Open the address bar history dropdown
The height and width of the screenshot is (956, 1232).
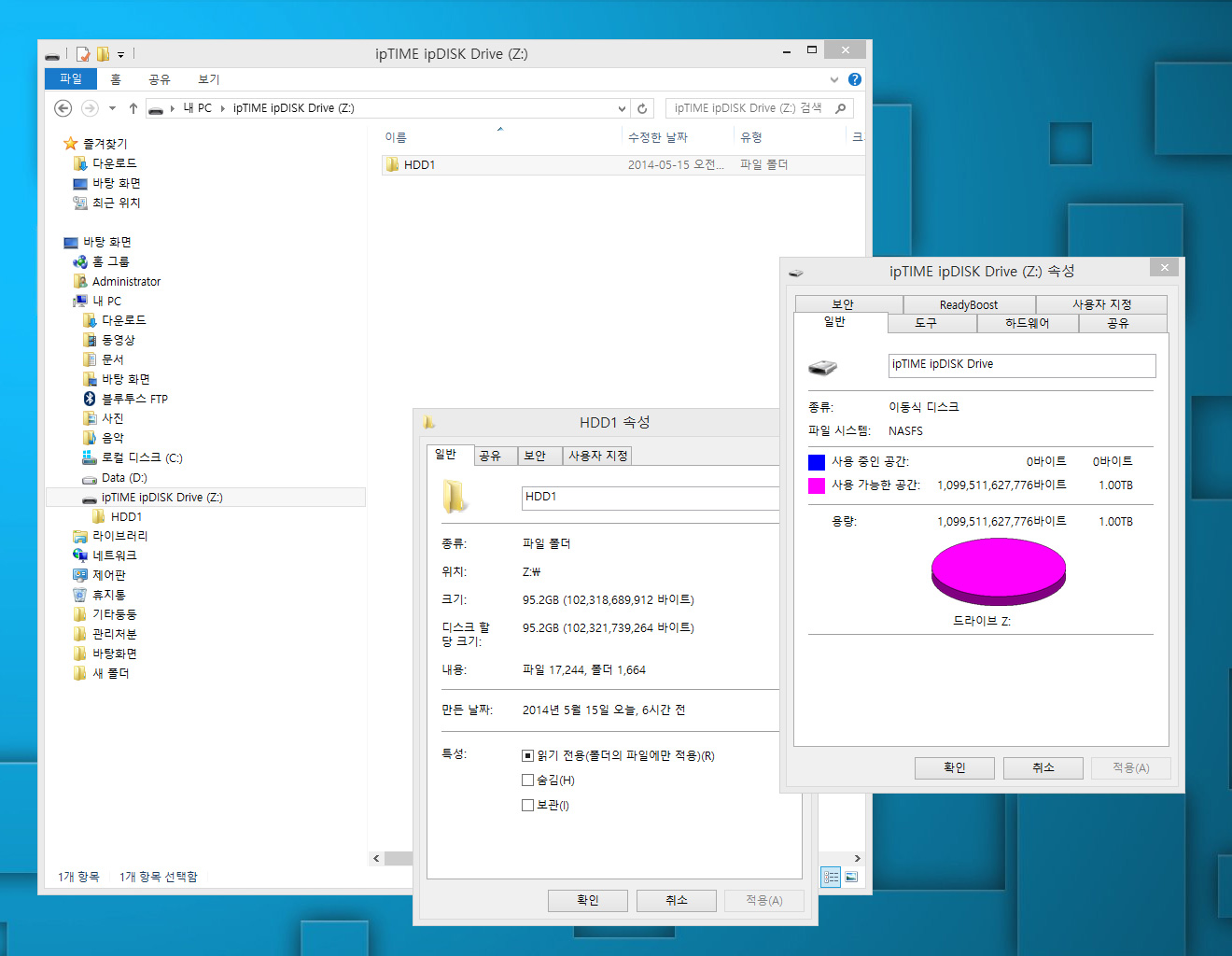[x=622, y=108]
